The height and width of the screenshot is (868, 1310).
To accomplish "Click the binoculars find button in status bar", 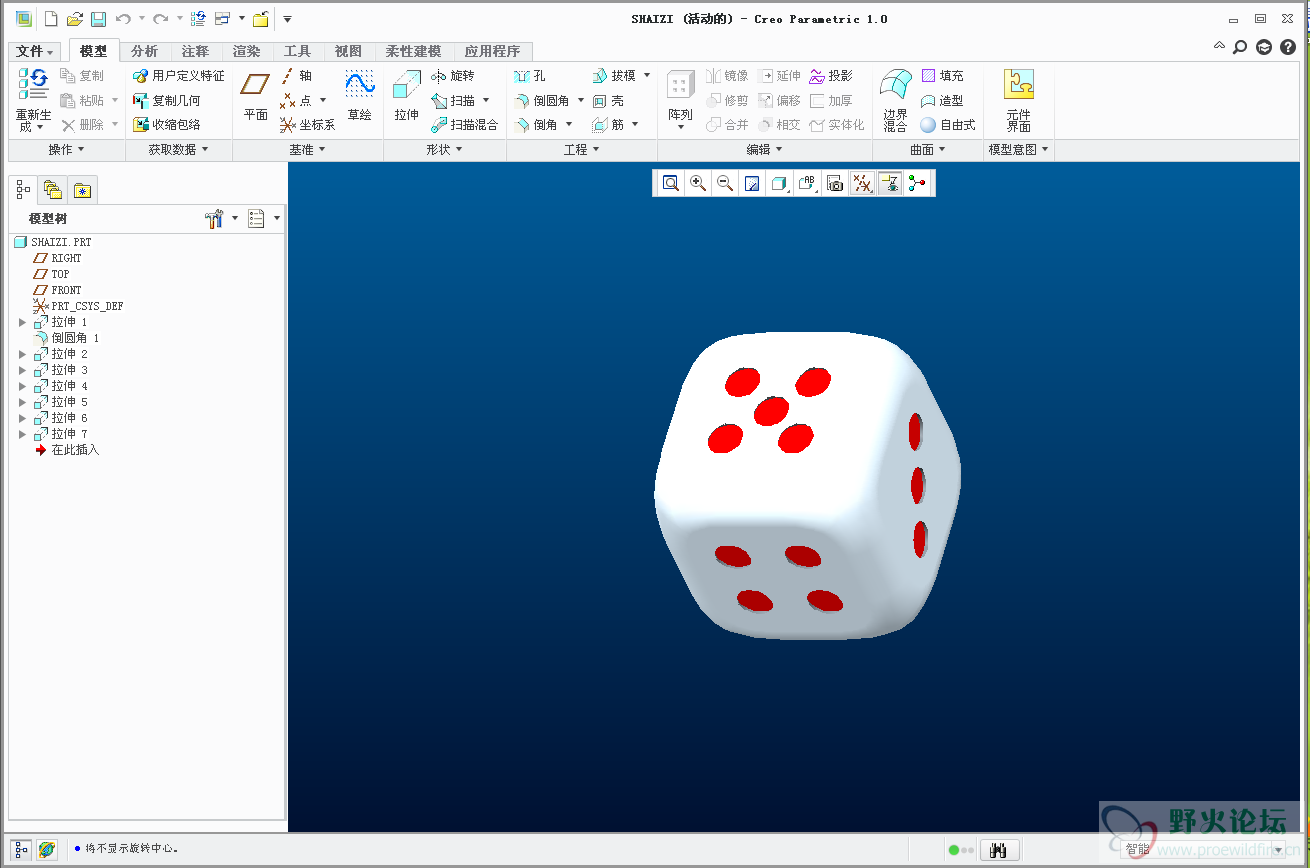I will pyautogui.click(x=998, y=850).
